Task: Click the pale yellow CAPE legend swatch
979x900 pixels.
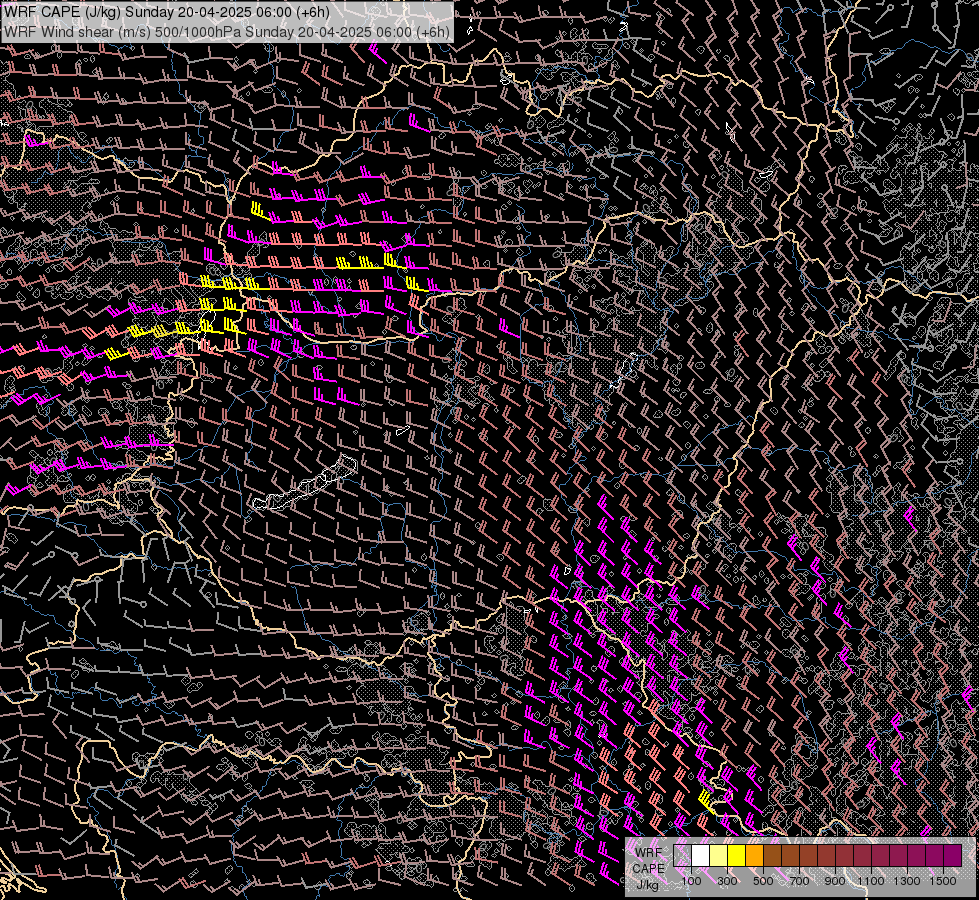Action: [719, 856]
